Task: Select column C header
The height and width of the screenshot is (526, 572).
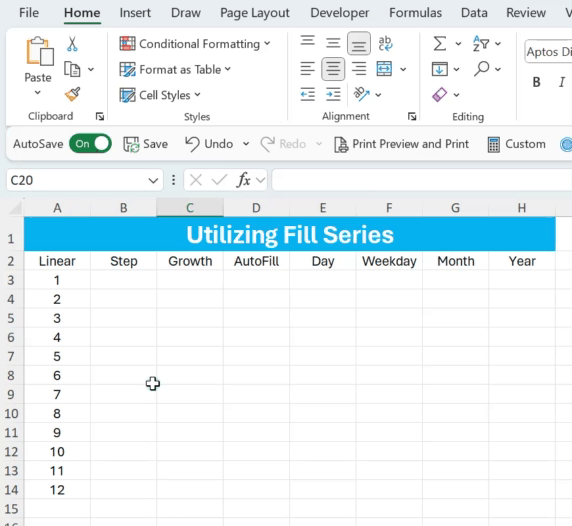Action: click(190, 208)
